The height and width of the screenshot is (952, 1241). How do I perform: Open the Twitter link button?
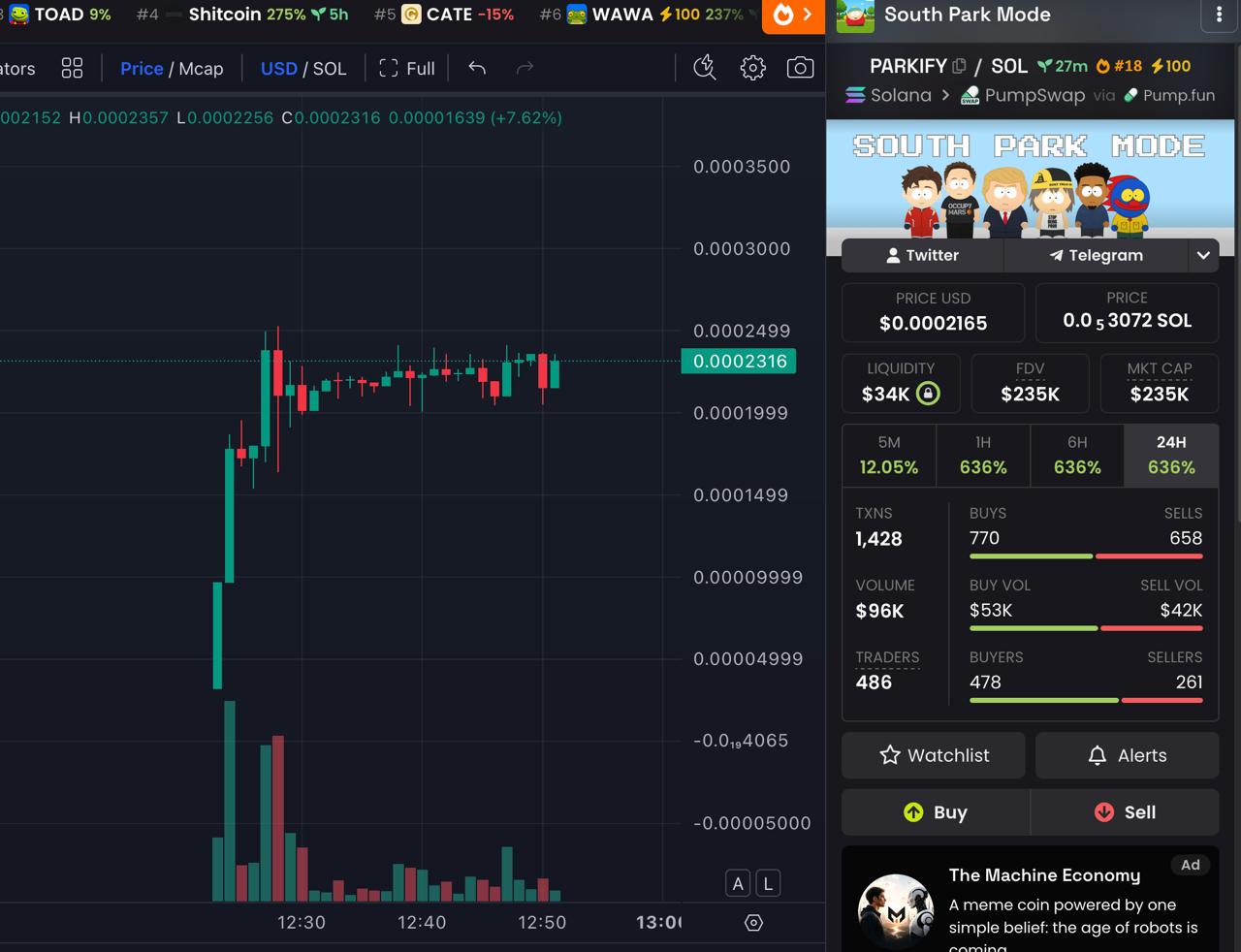pyautogui.click(x=922, y=255)
